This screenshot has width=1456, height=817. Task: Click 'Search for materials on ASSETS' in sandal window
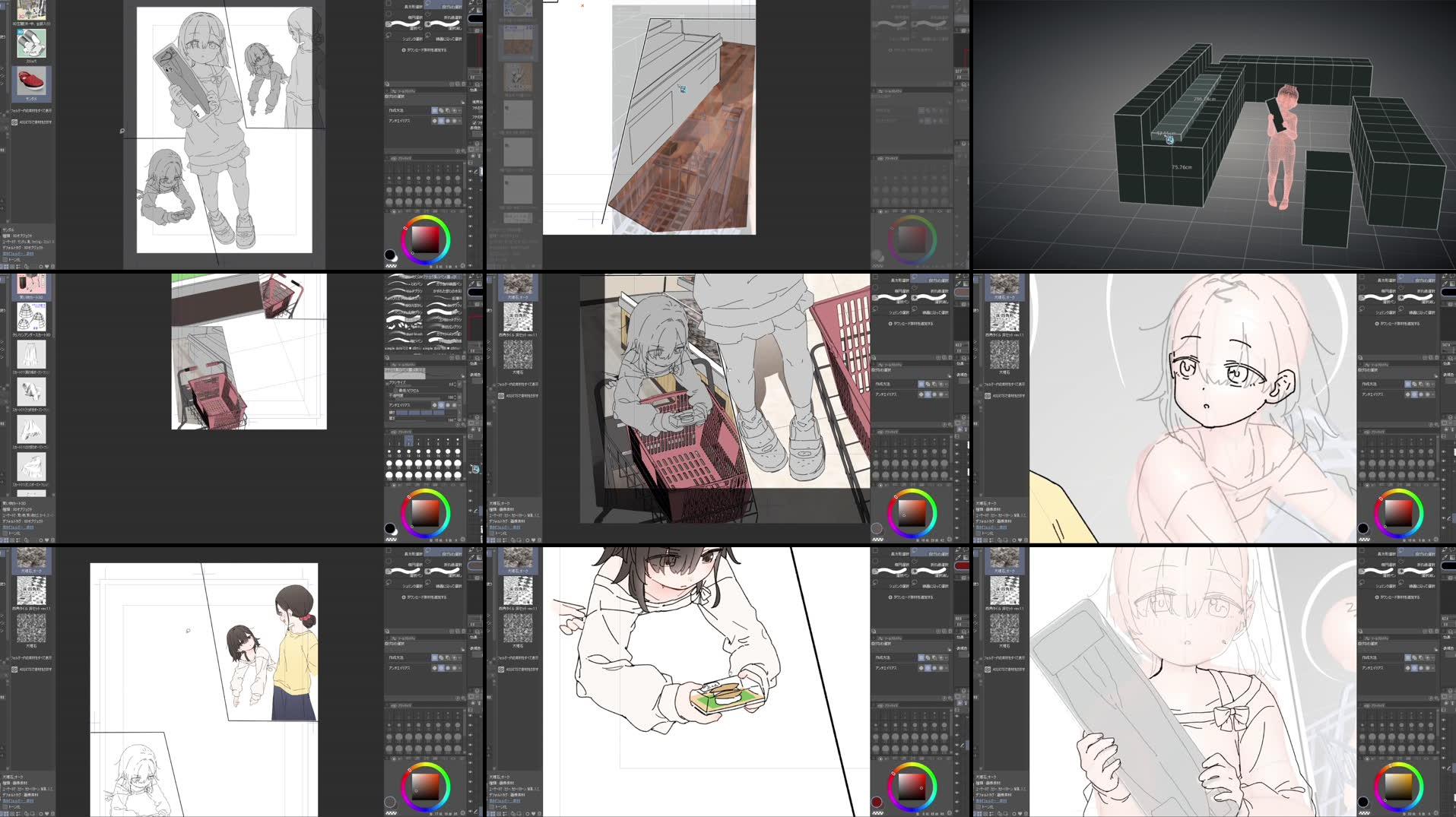(x=32, y=122)
